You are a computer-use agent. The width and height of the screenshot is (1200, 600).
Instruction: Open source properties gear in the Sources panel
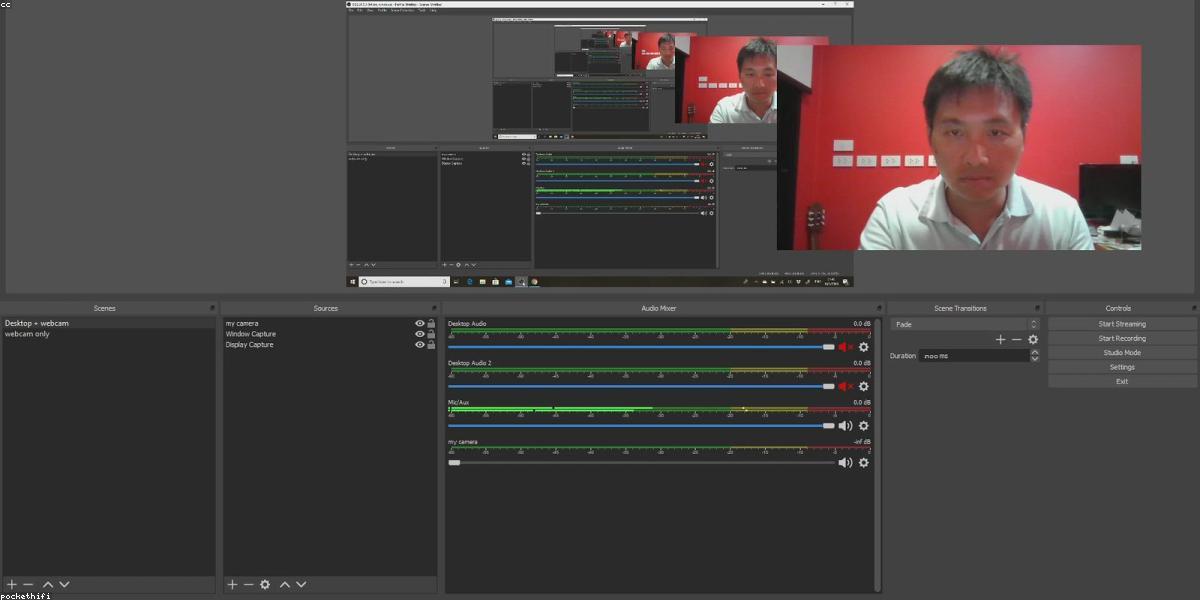click(x=265, y=584)
